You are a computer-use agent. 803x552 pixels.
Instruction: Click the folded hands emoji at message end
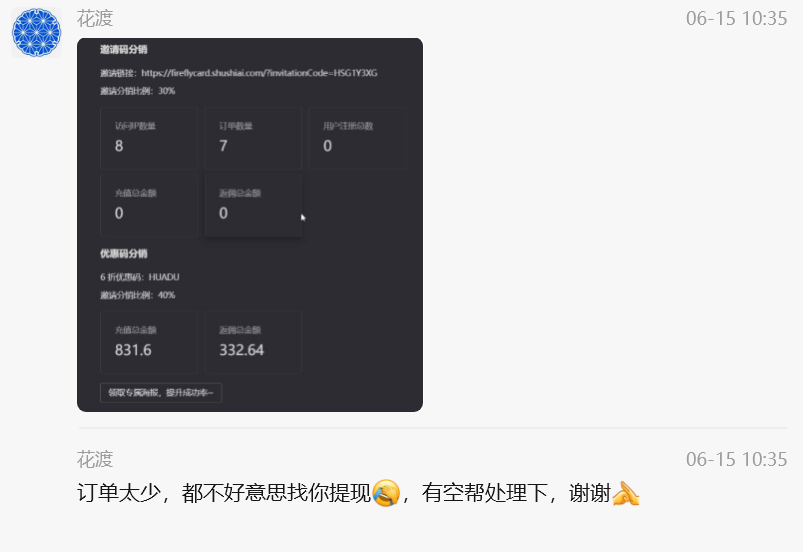(x=626, y=494)
